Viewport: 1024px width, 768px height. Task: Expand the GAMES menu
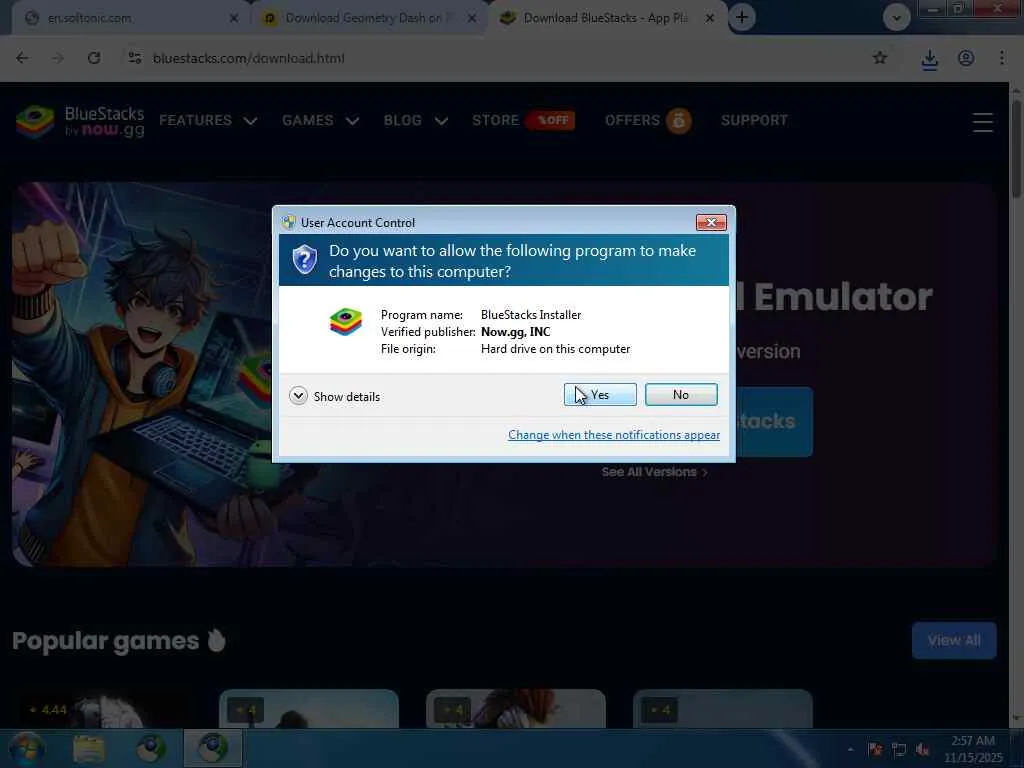321,120
